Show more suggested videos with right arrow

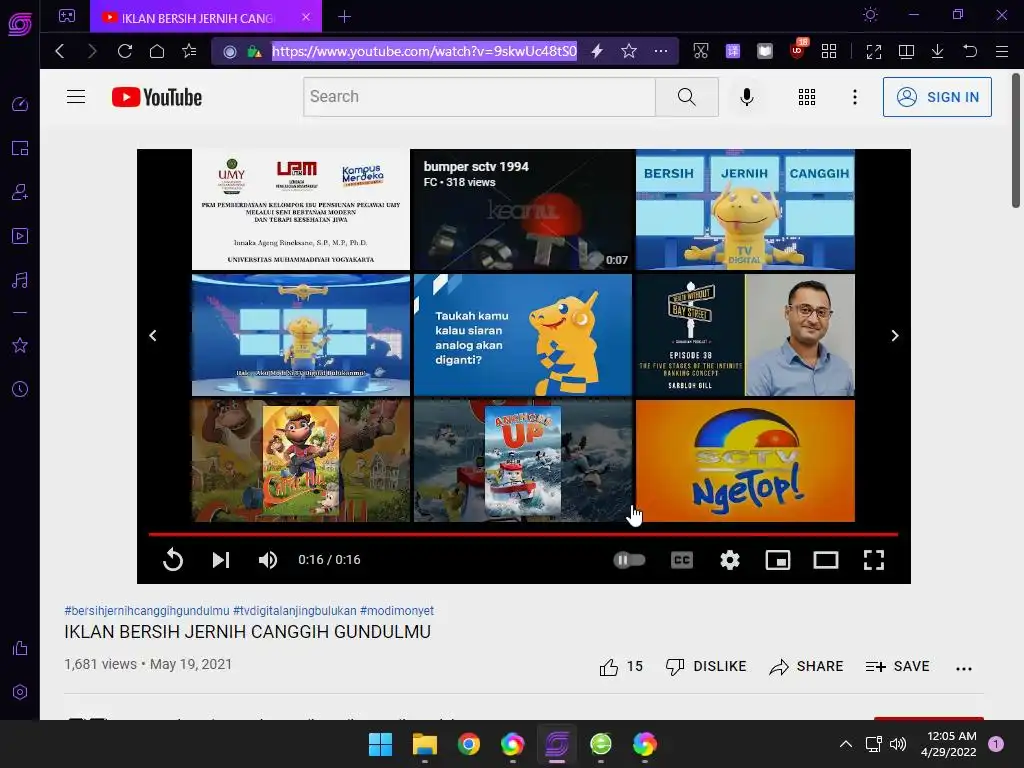(895, 335)
